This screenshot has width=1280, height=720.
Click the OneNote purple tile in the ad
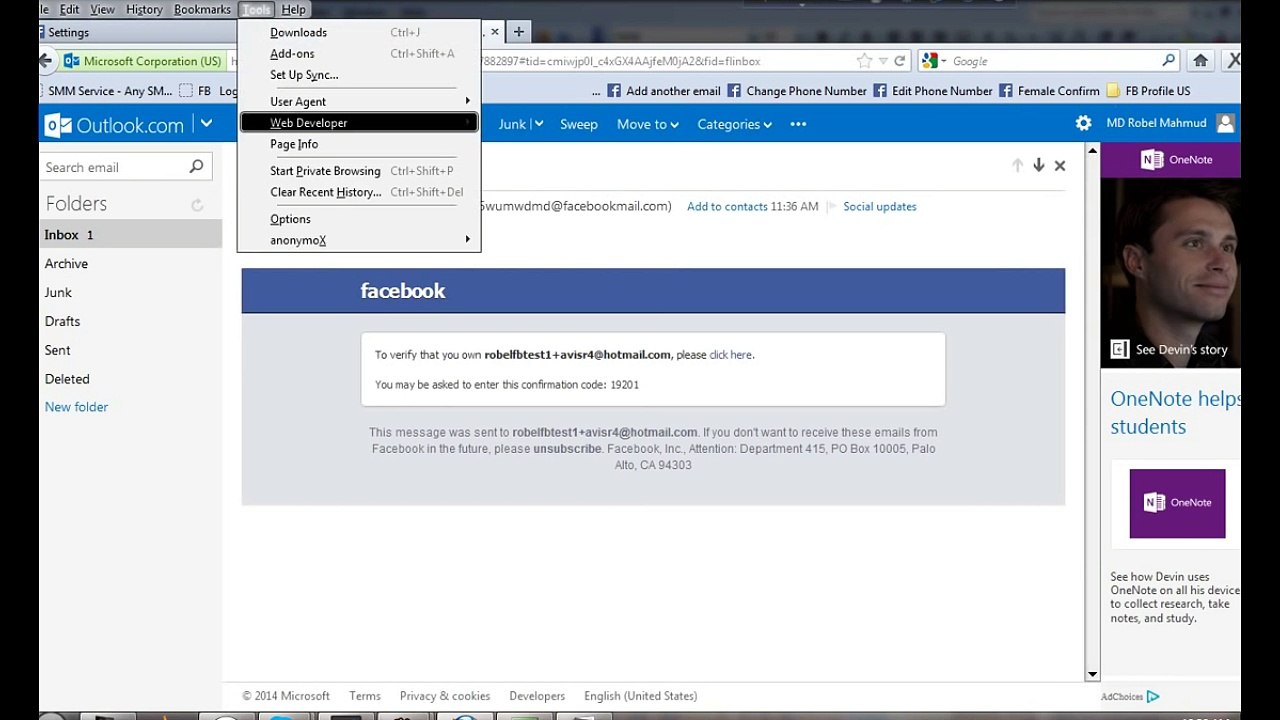pyautogui.click(x=1177, y=503)
